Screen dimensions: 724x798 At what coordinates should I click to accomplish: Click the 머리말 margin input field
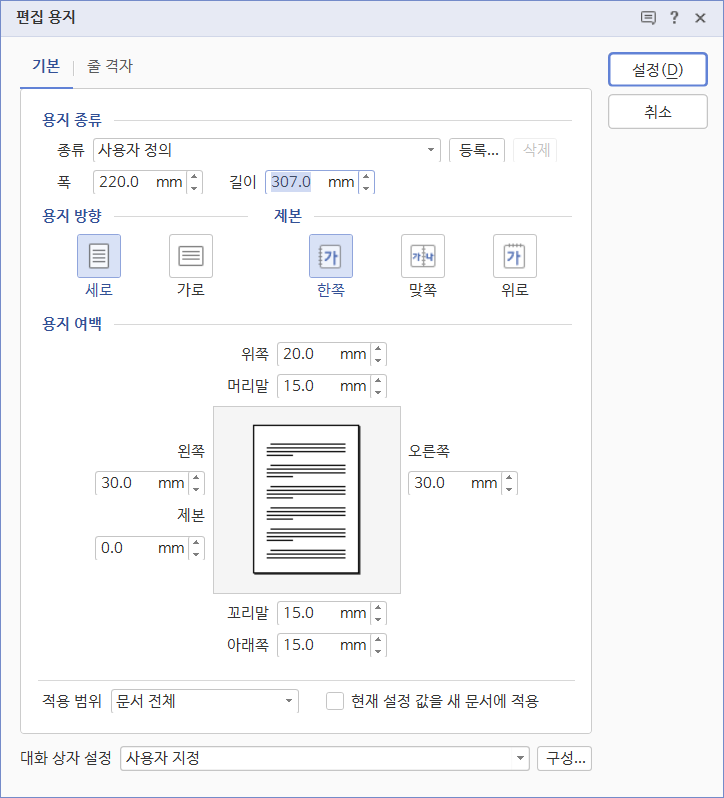tap(324, 386)
